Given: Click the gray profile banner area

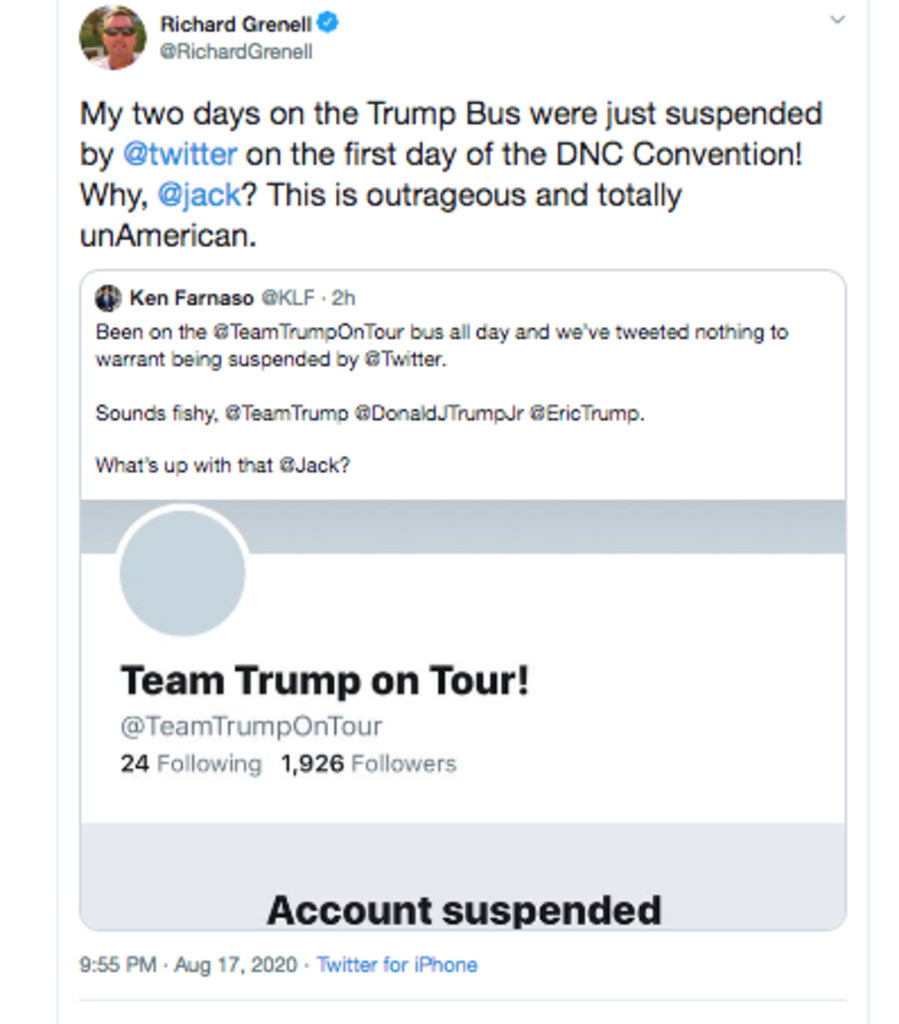Looking at the screenshot, I should 540,526.
